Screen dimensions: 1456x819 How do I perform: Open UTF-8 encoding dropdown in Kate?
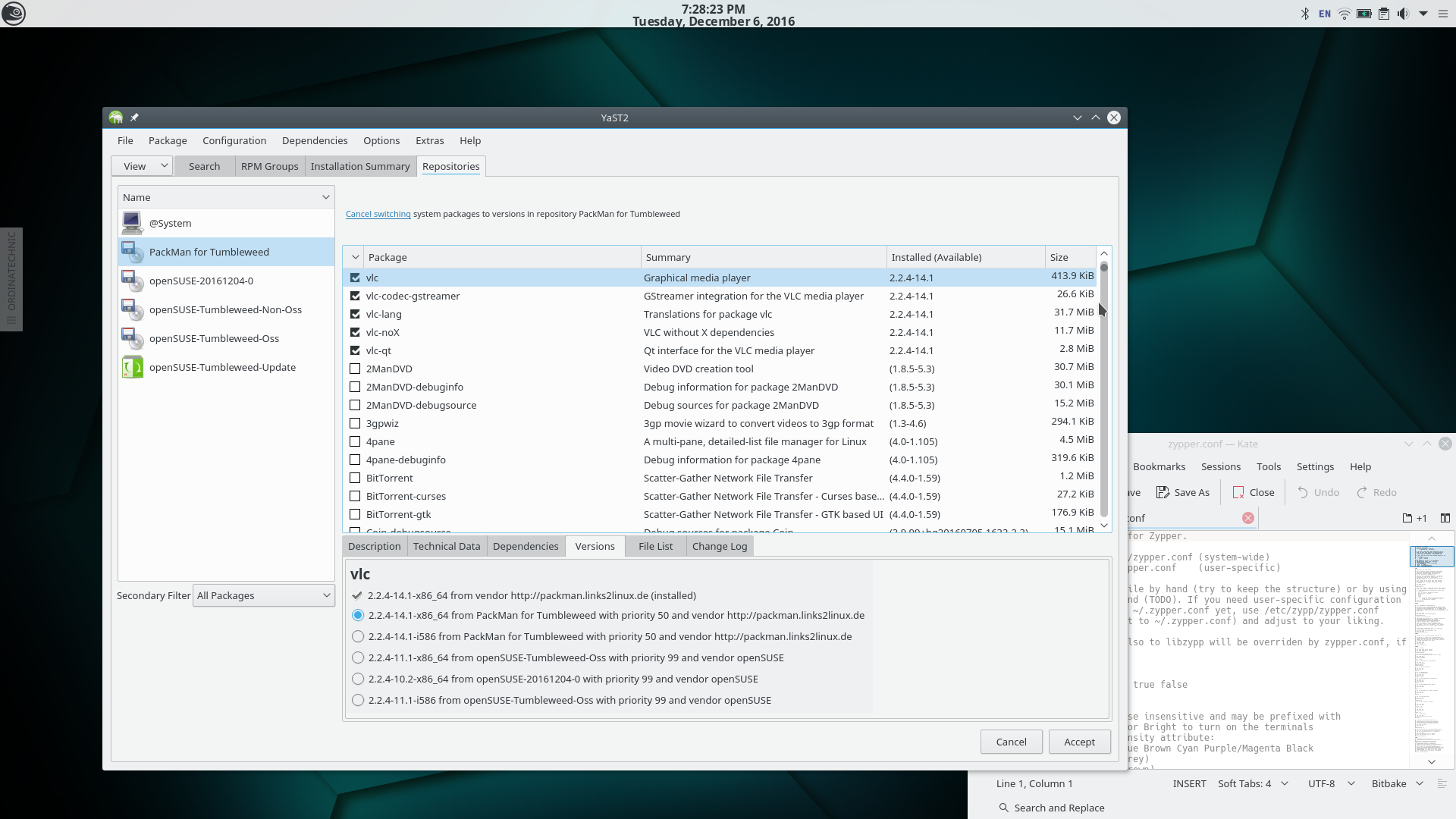[1331, 783]
